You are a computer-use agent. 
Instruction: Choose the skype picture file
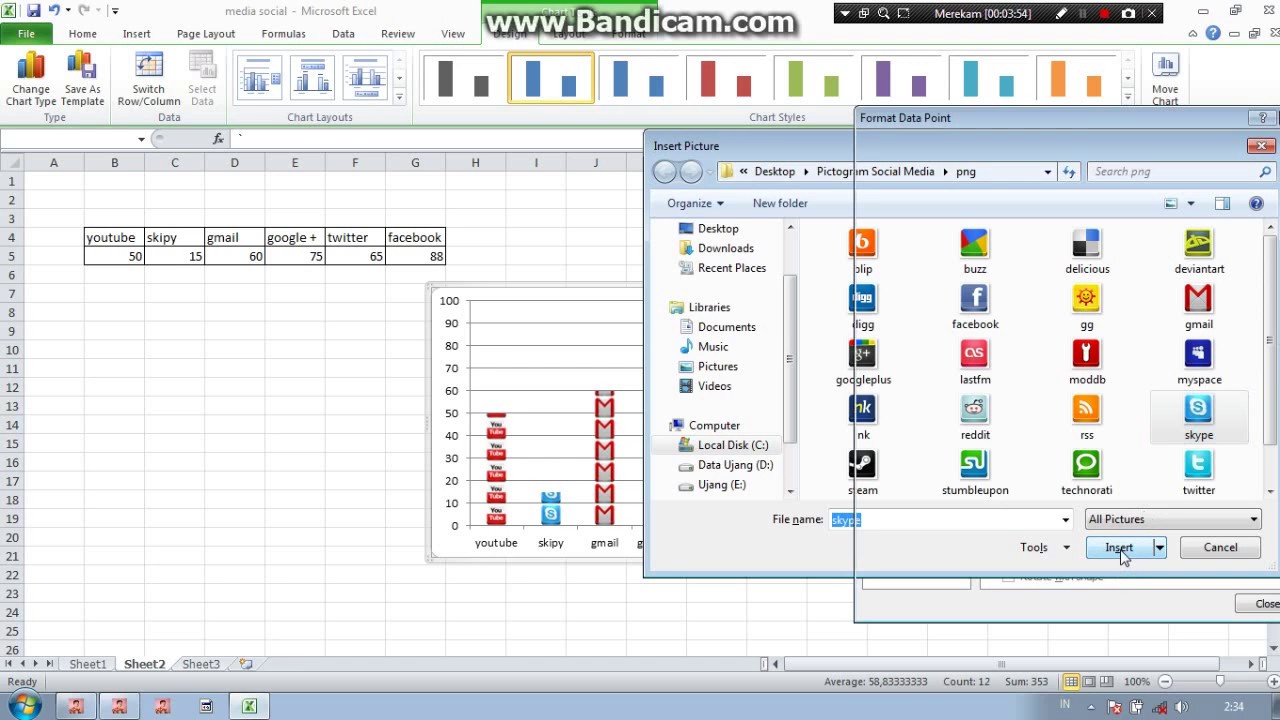point(1199,417)
